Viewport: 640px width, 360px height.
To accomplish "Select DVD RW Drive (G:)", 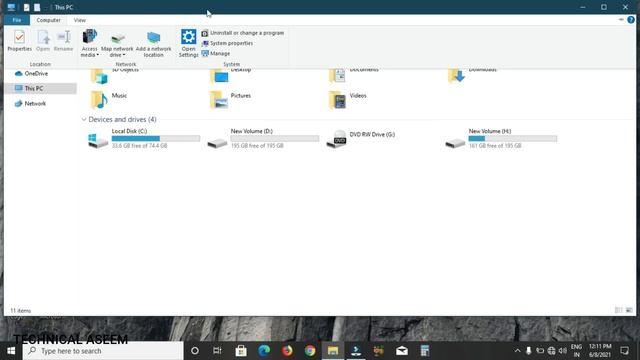I will 361,138.
